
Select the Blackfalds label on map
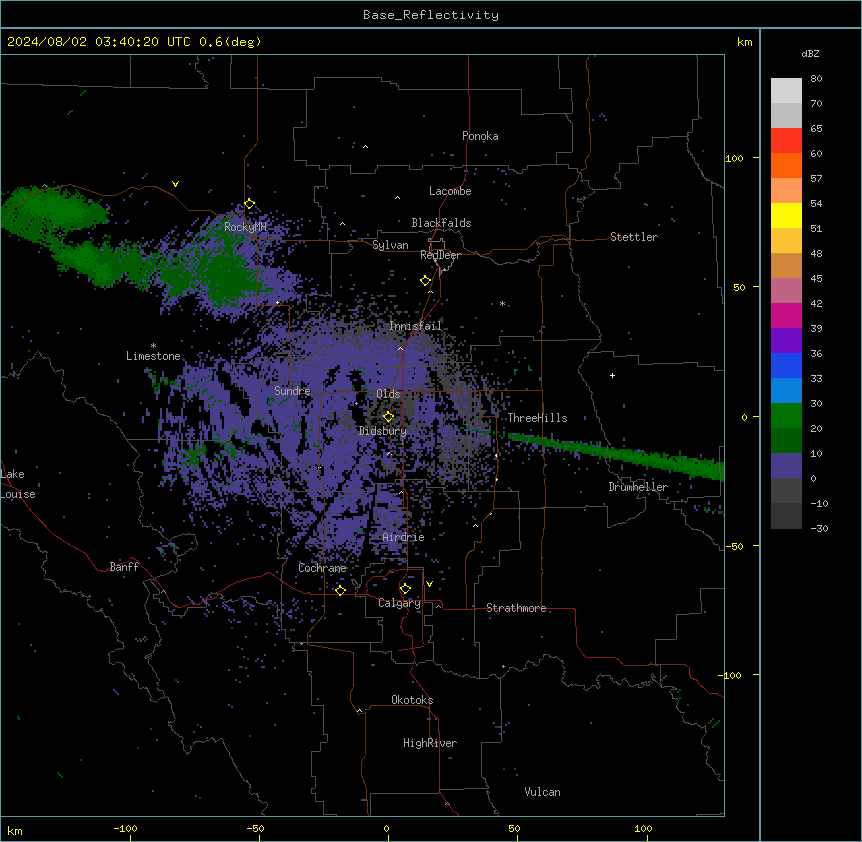coord(441,223)
